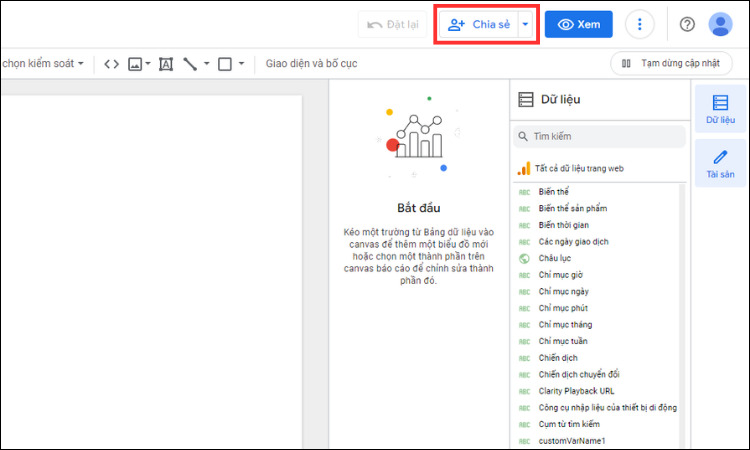Screen dimensions: 750x450
Task: Open the Chia sẻ dropdown arrow
Action: (x=525, y=24)
